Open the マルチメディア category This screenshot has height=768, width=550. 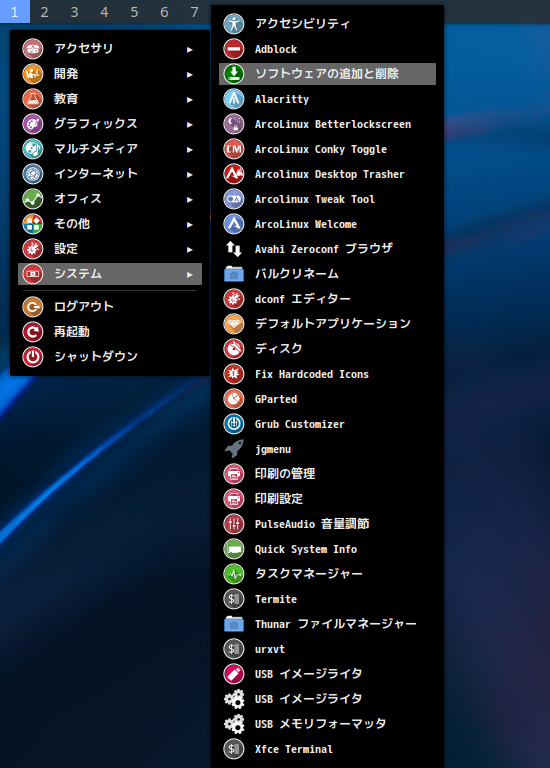click(110, 149)
